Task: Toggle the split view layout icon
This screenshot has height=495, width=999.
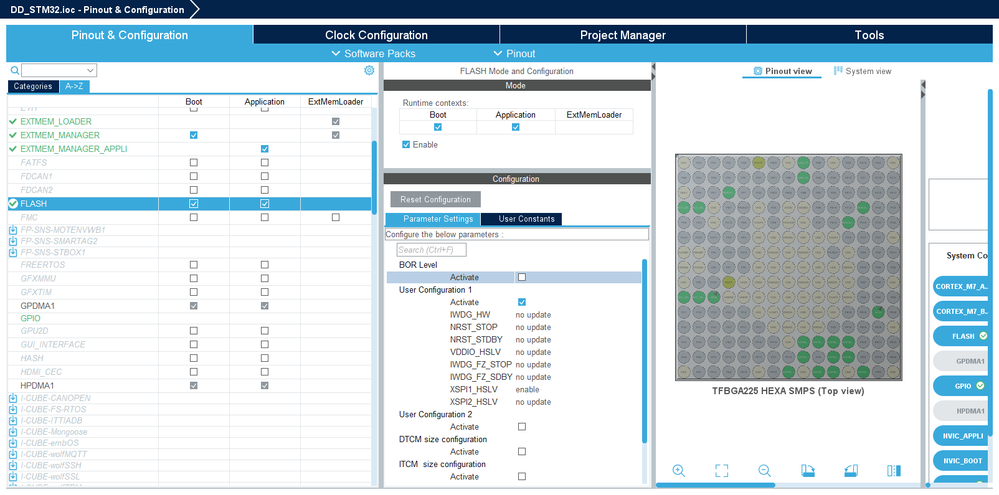Action: 894,471
